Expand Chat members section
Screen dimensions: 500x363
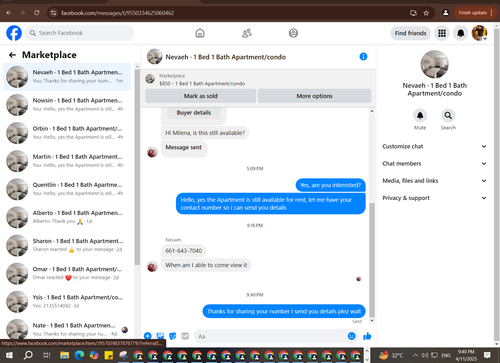pos(434,163)
